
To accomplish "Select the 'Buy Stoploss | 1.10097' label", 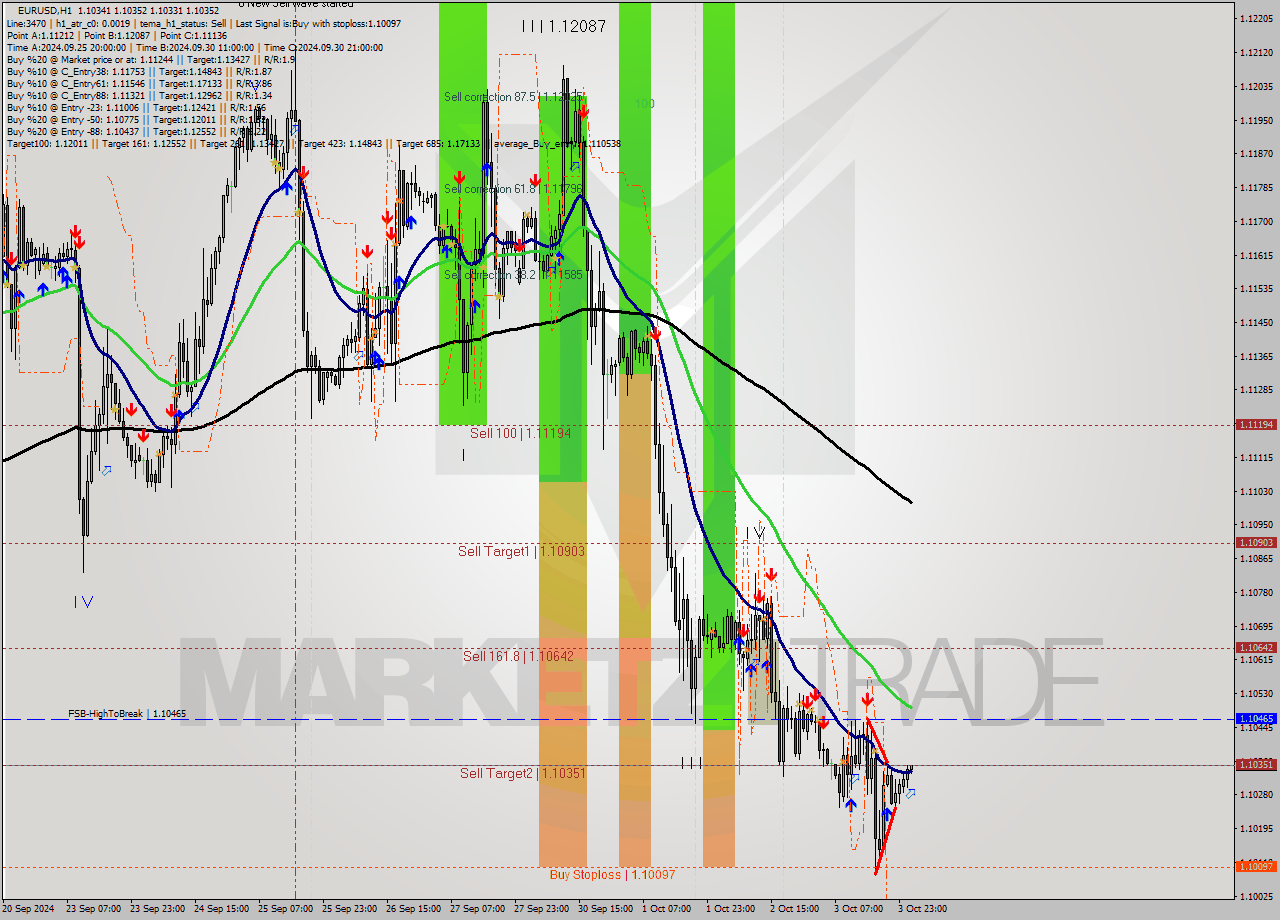I will point(612,874).
